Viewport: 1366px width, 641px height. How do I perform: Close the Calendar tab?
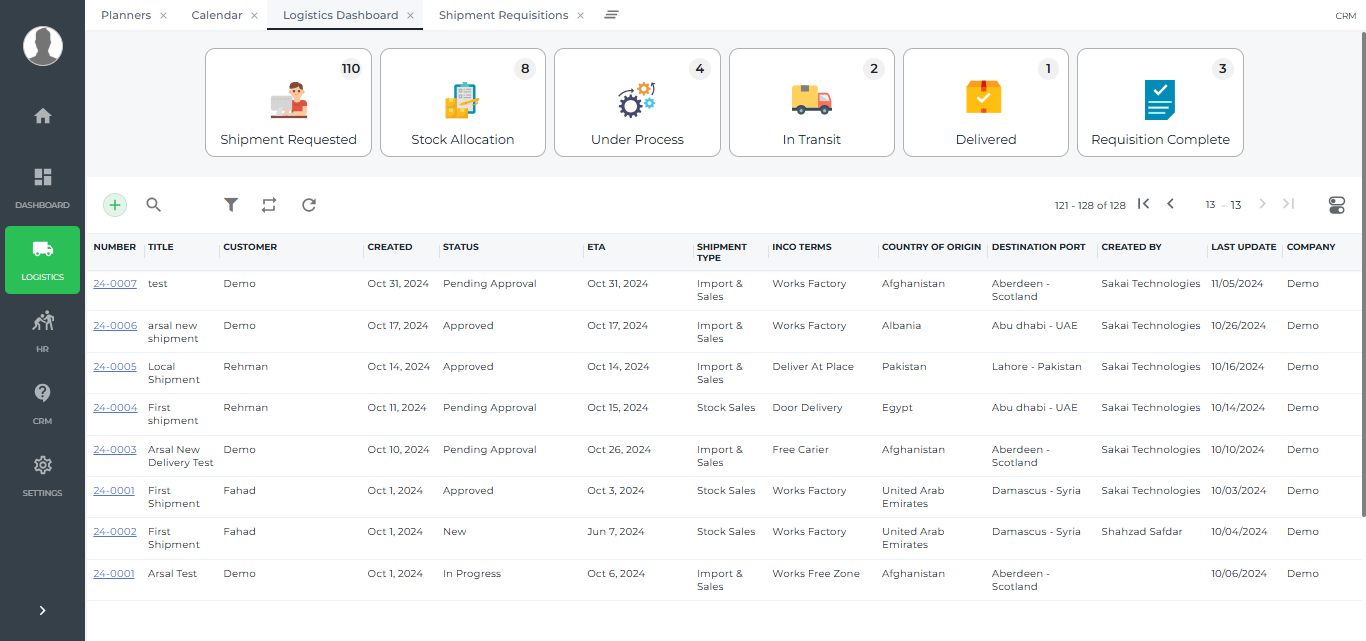pos(254,16)
